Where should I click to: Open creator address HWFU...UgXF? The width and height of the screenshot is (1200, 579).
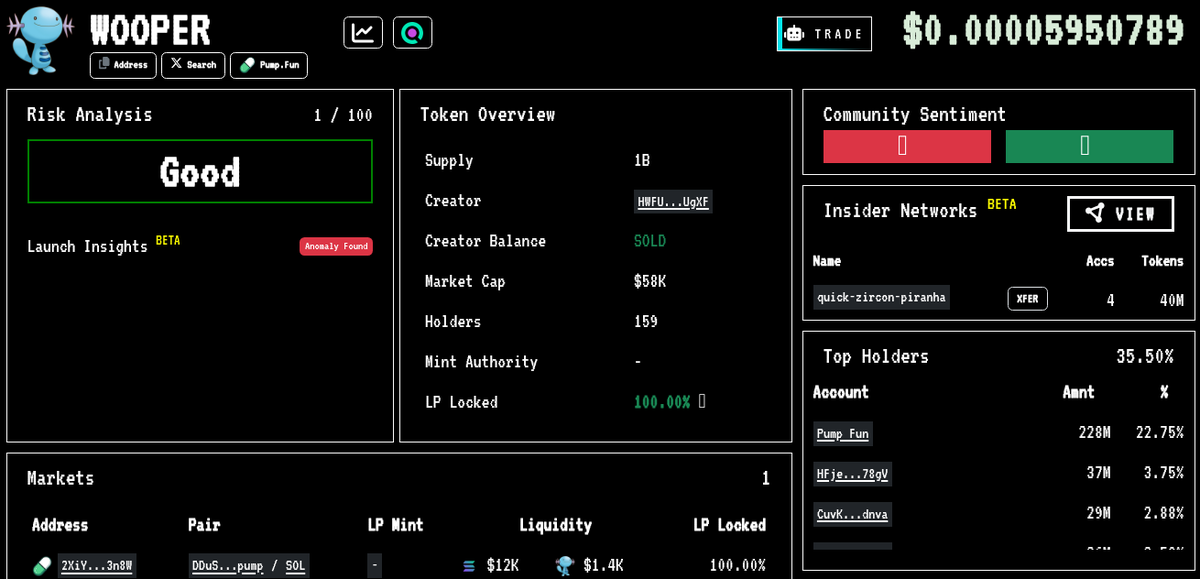[x=673, y=201]
